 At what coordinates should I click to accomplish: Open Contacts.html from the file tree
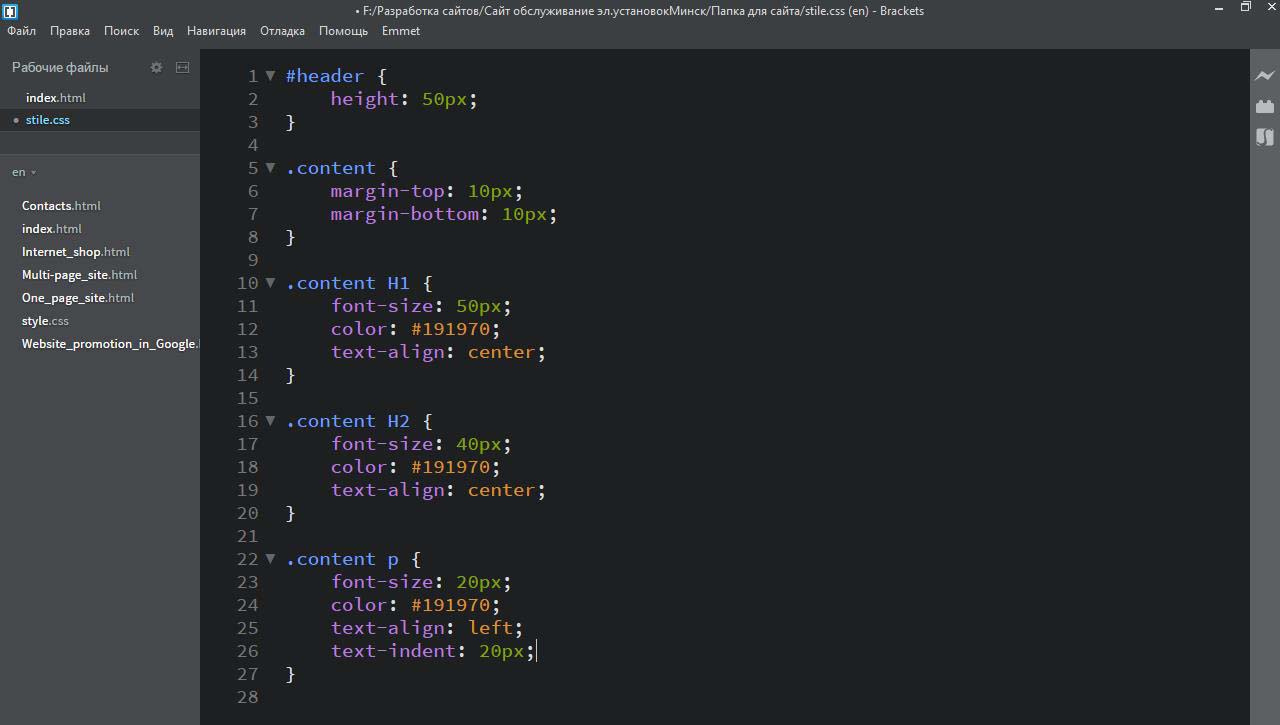pyautogui.click(x=61, y=206)
